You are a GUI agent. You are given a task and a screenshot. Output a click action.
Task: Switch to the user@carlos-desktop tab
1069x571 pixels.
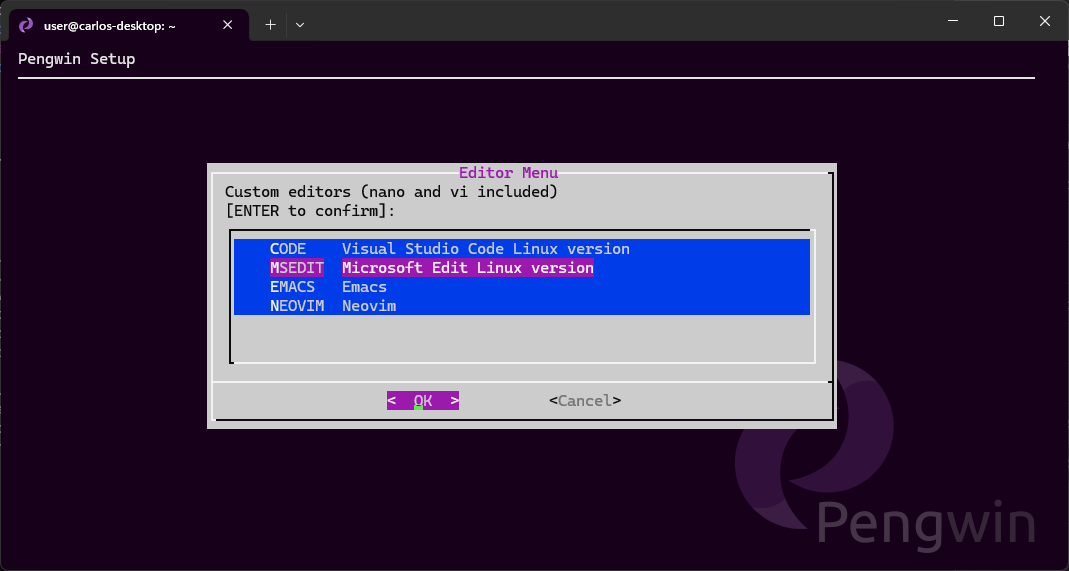(129, 25)
